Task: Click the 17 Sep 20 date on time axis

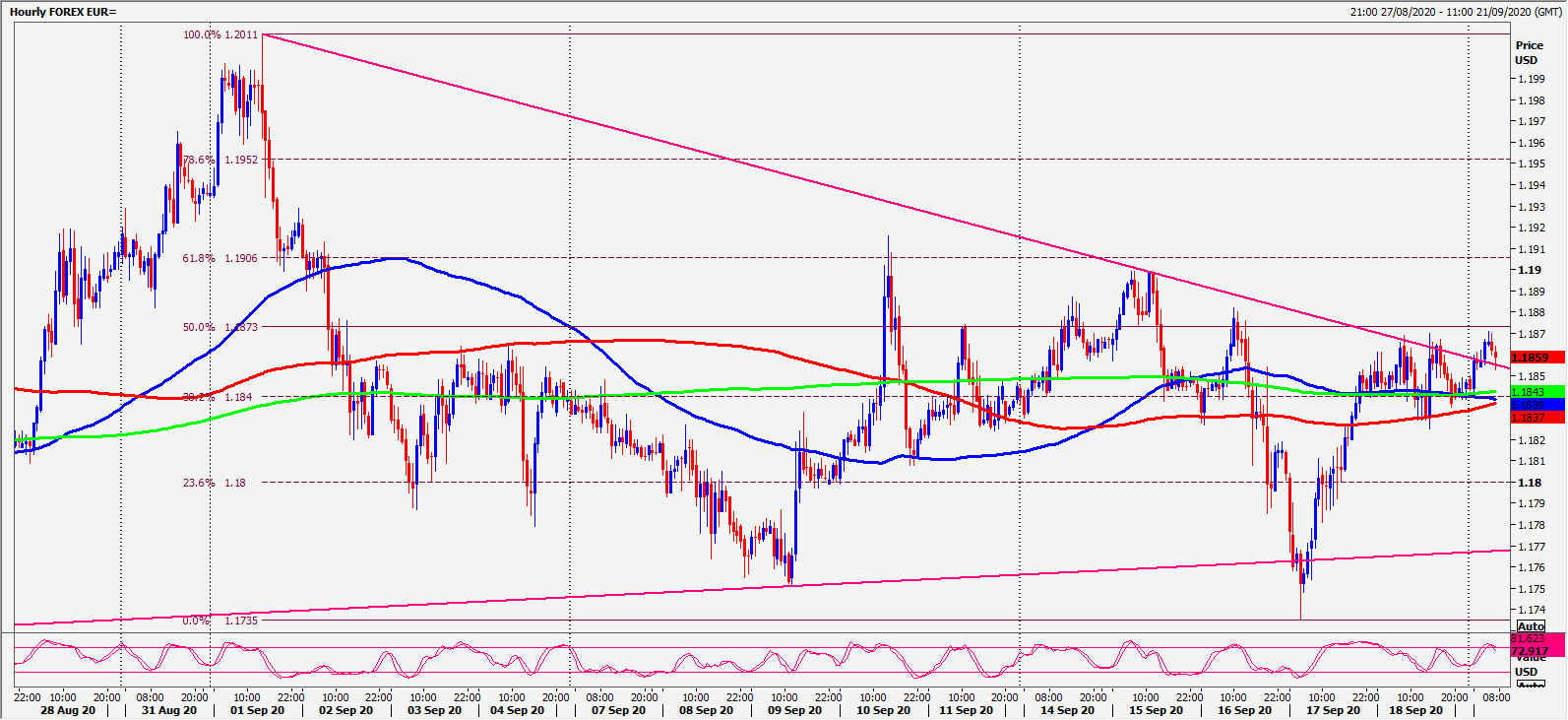Action: click(x=1333, y=710)
